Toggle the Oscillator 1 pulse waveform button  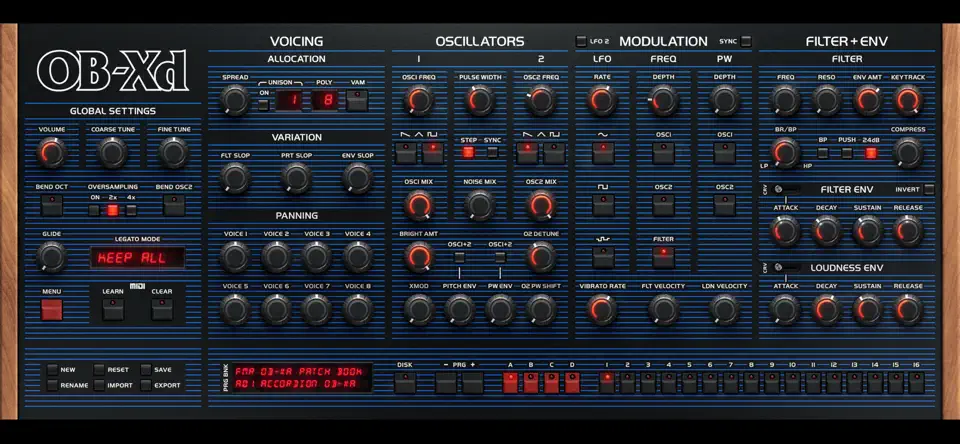[433, 152]
